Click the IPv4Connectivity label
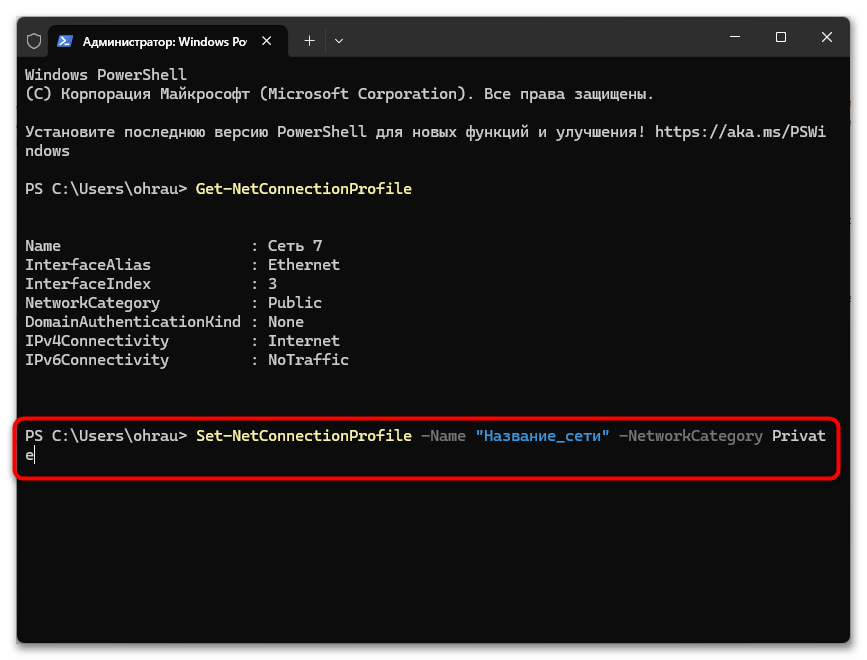867x660 pixels. click(x=97, y=341)
